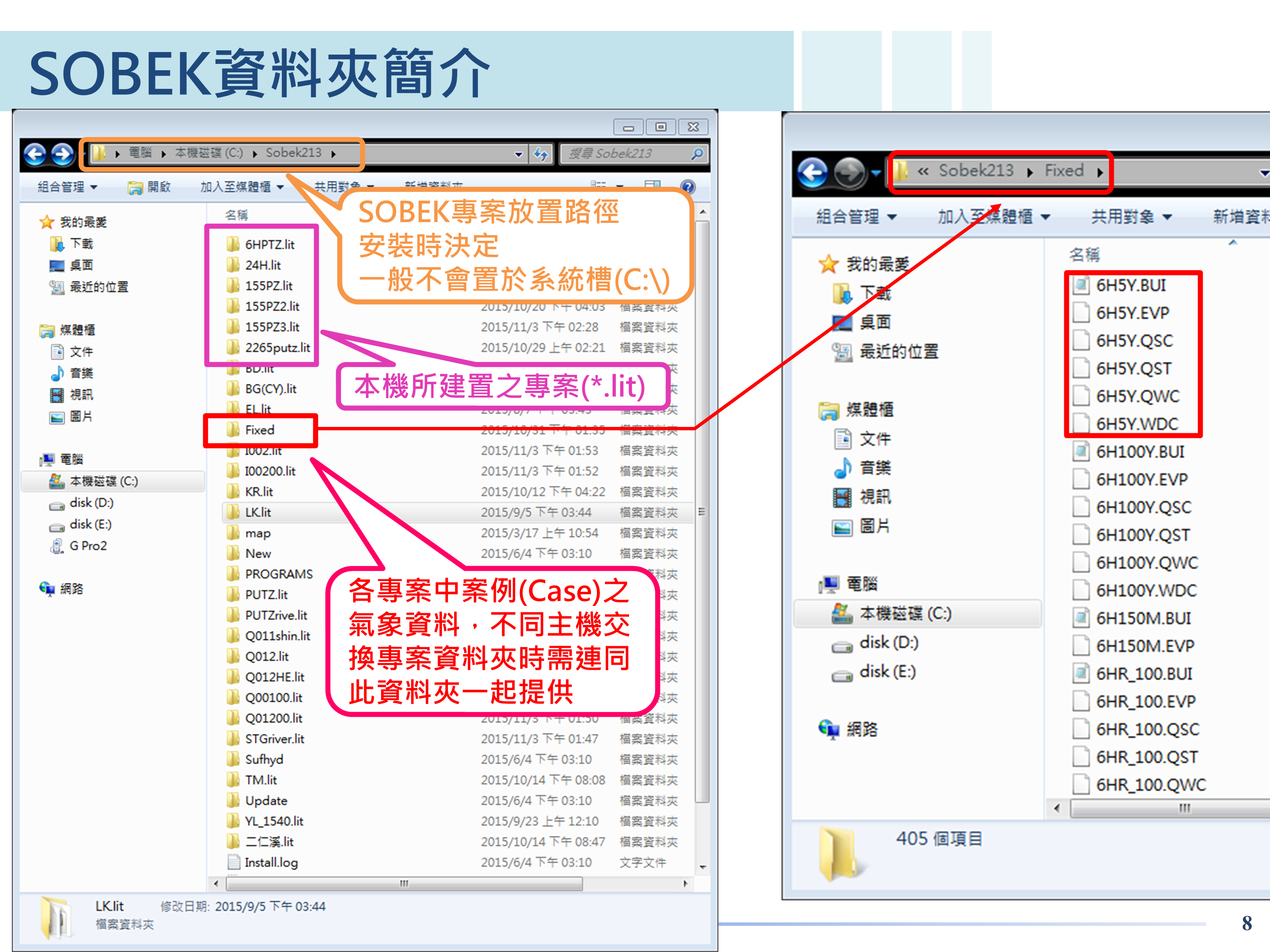
Task: Click the blue help icon in the Sobek213 toolbar
Action: (x=687, y=187)
